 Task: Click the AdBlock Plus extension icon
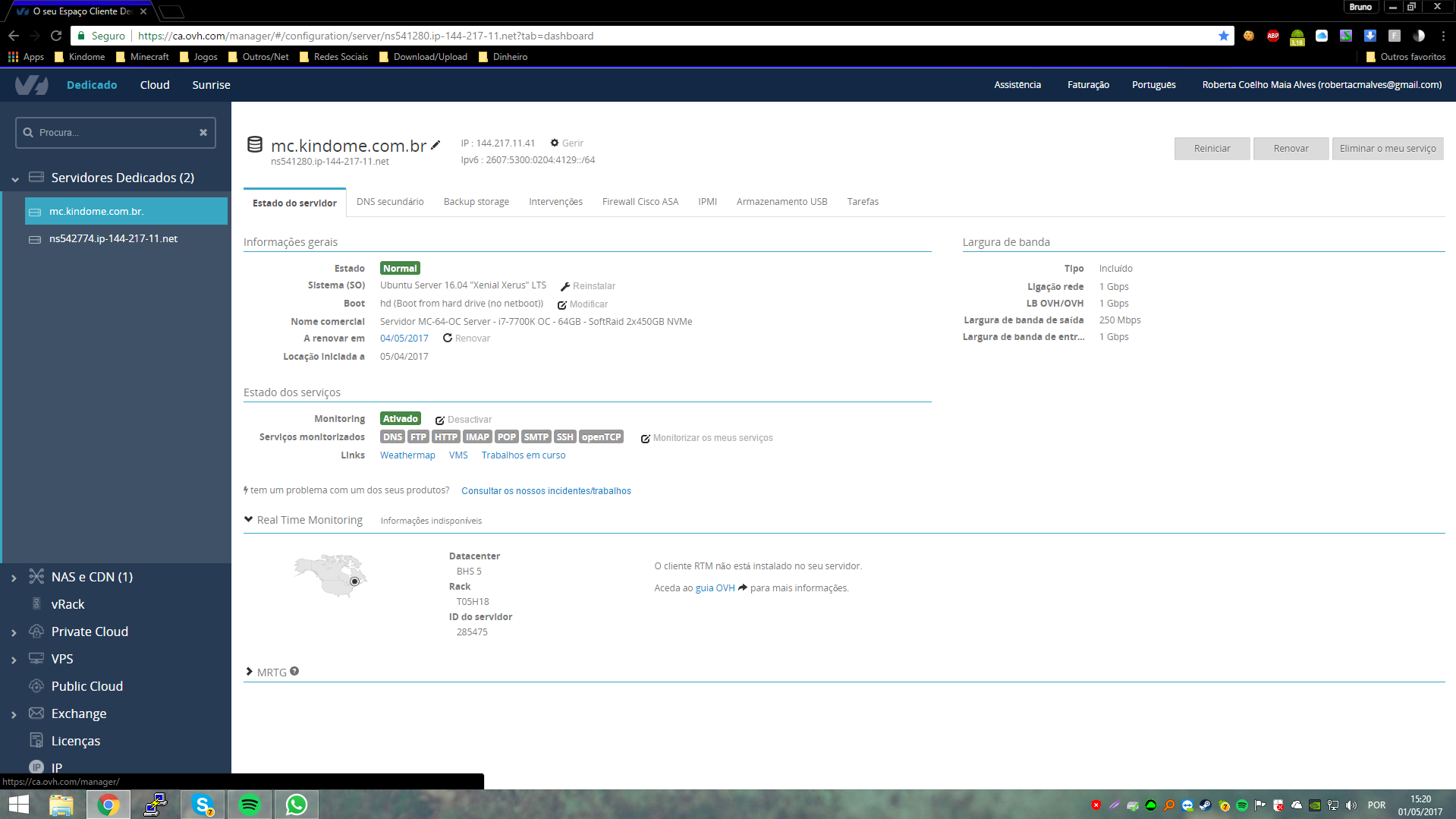(x=1273, y=36)
